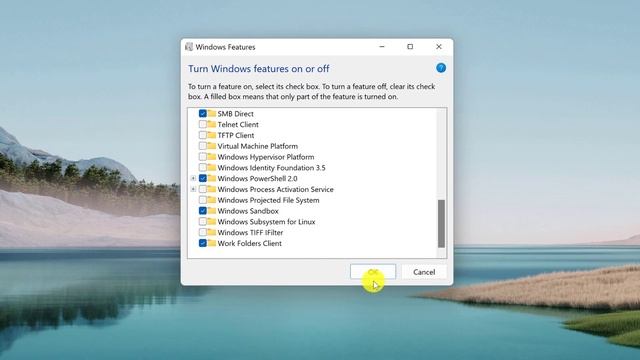Image resolution: width=640 pixels, height=360 pixels.
Task: Open the help question mark icon
Action: click(441, 68)
